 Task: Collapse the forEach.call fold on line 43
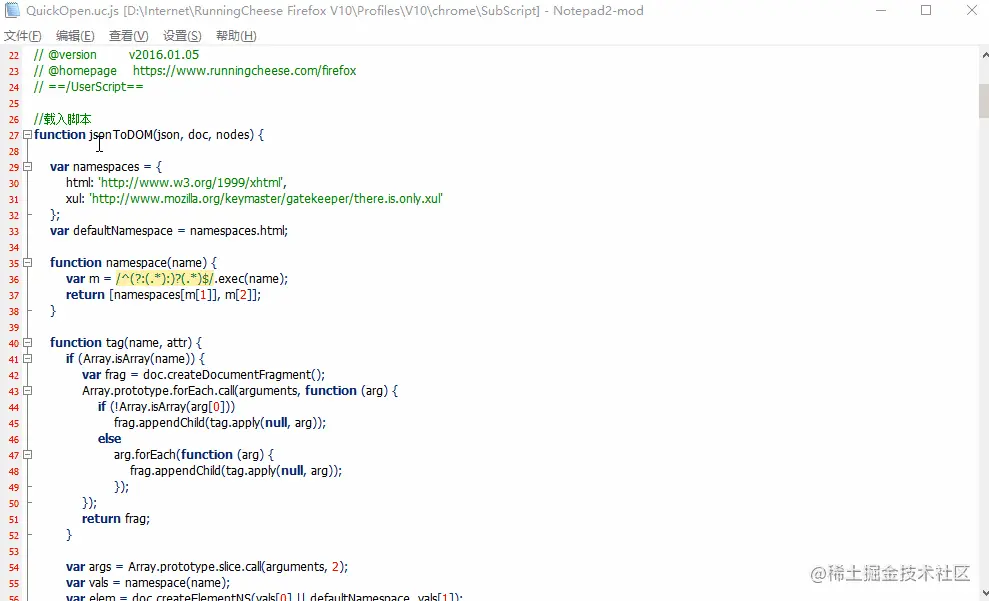click(x=27, y=391)
